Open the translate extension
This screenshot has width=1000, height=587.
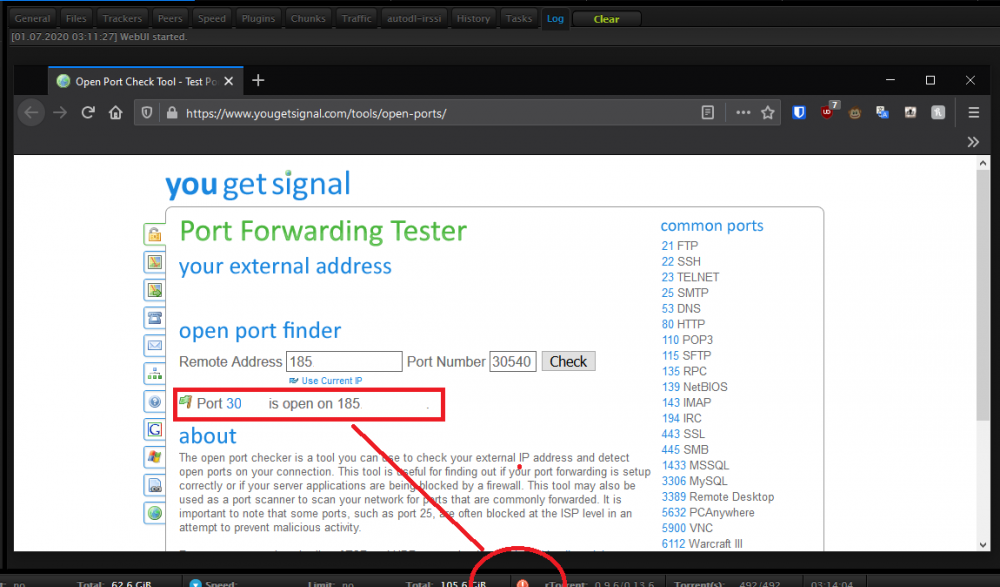pyautogui.click(x=882, y=113)
